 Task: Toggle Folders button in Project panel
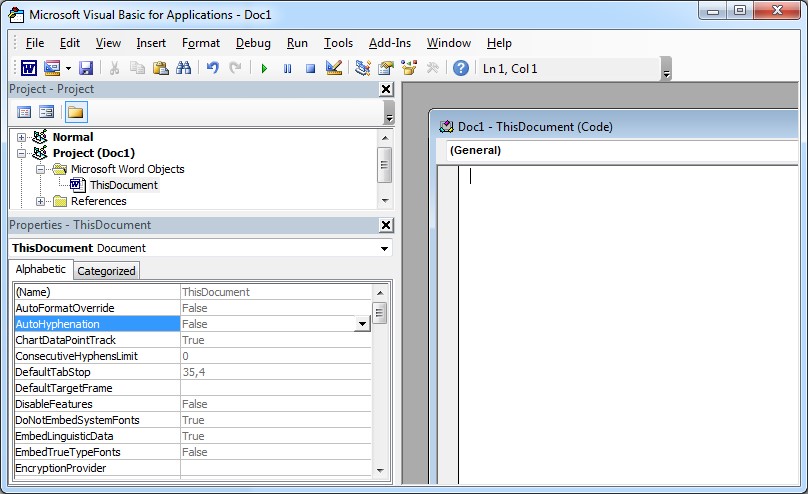tap(76, 112)
